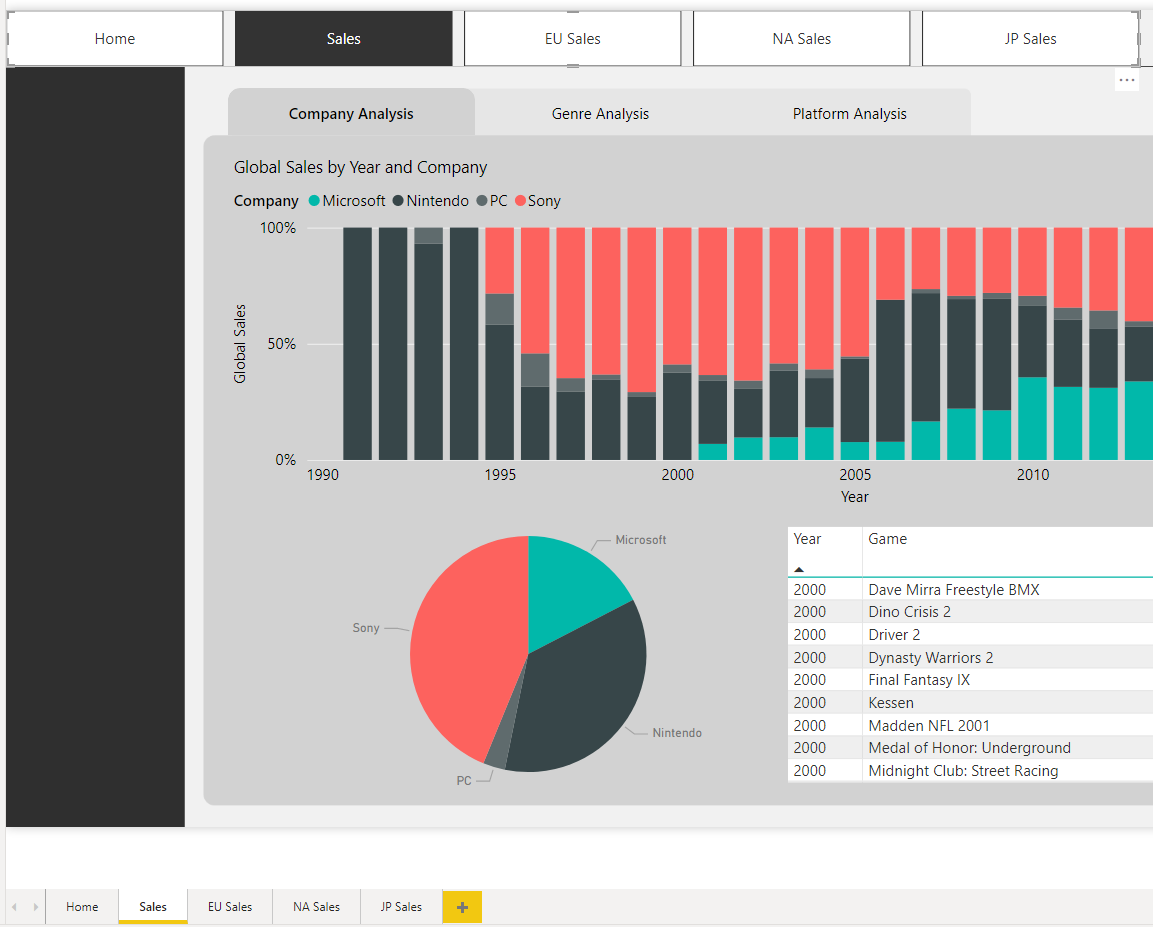Select the Madden NFL 2001 row
This screenshot has width=1153, height=927.
click(x=970, y=726)
